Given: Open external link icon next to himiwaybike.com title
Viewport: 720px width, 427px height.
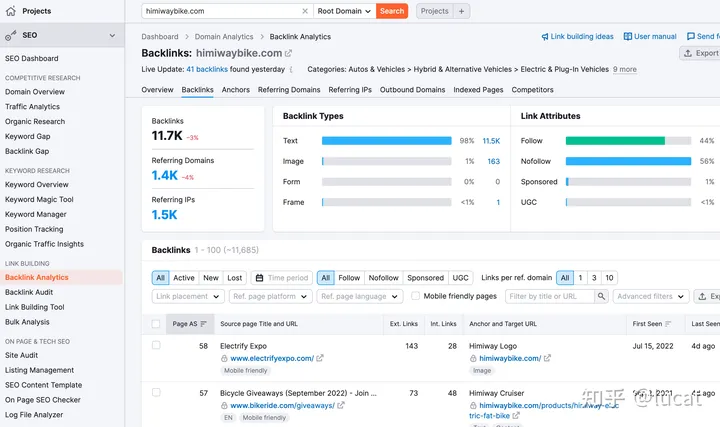Looking at the screenshot, I should (288, 53).
